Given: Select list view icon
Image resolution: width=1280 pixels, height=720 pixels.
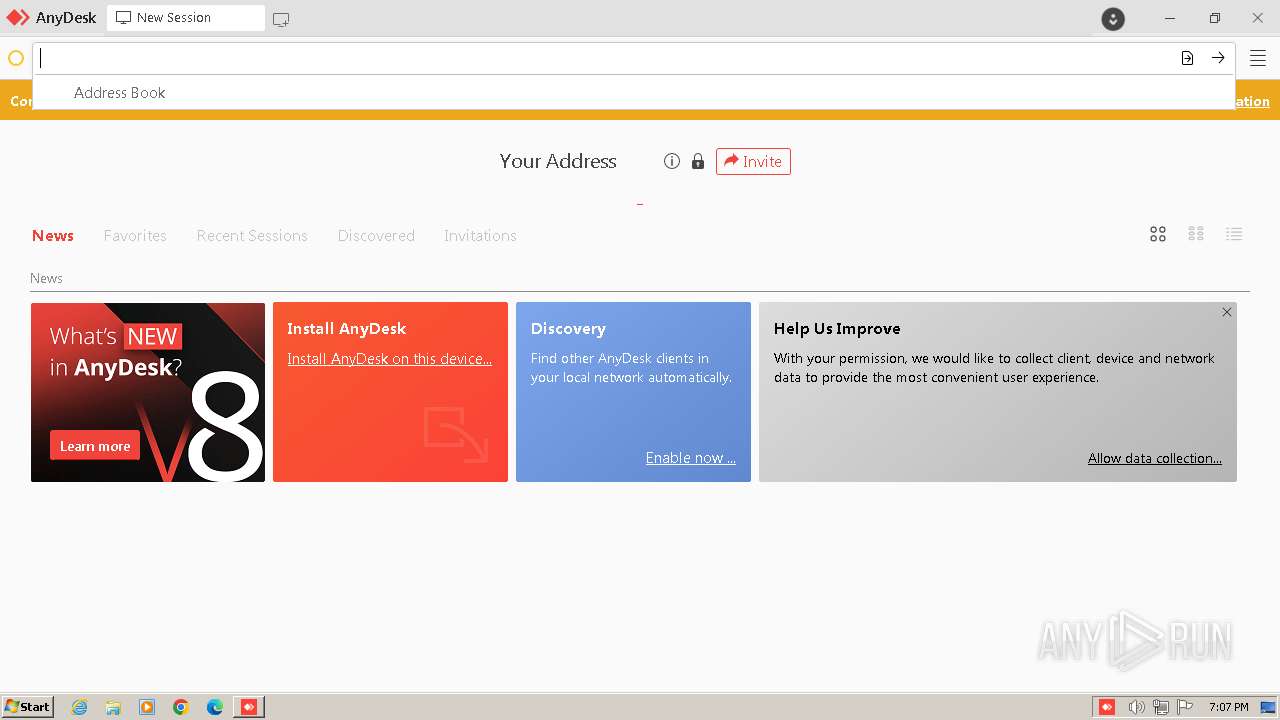Looking at the screenshot, I should (x=1234, y=234).
